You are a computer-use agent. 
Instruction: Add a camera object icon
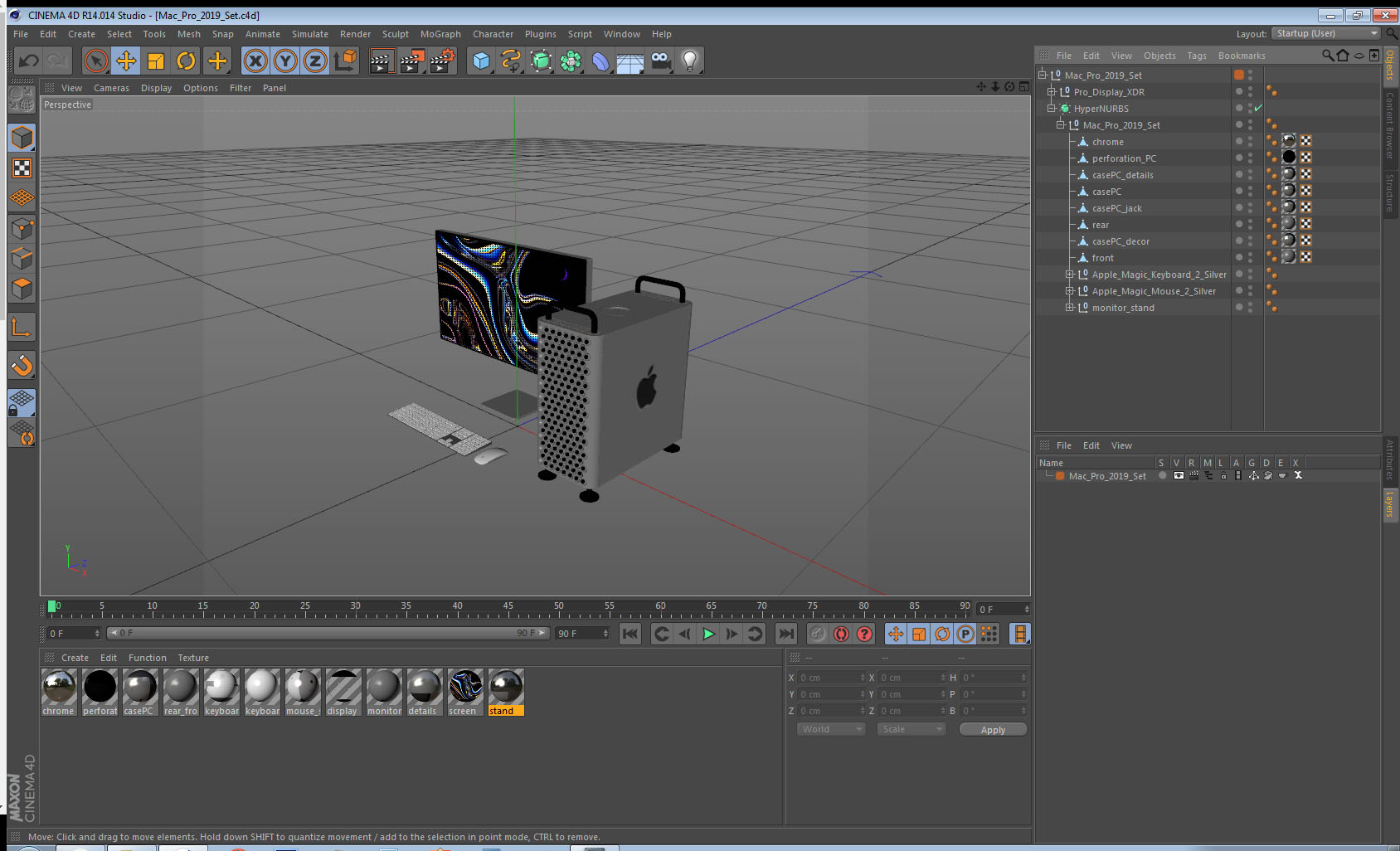pos(660,61)
